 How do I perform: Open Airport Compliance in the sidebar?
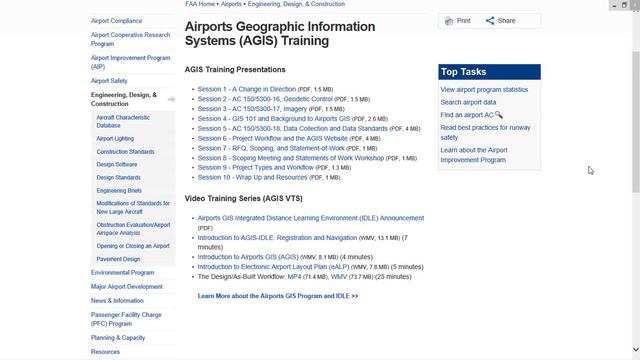116,21
